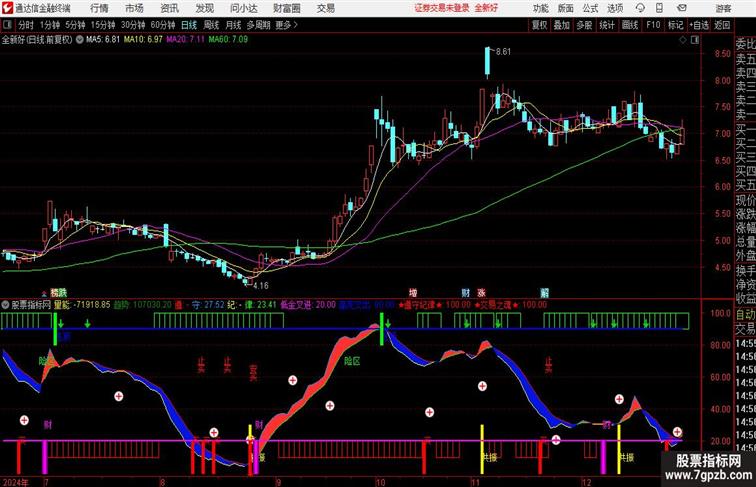Image resolution: width=756 pixels, height=487 pixels.
Task: Click the mobile phone icon
Action: click(x=659, y=8)
